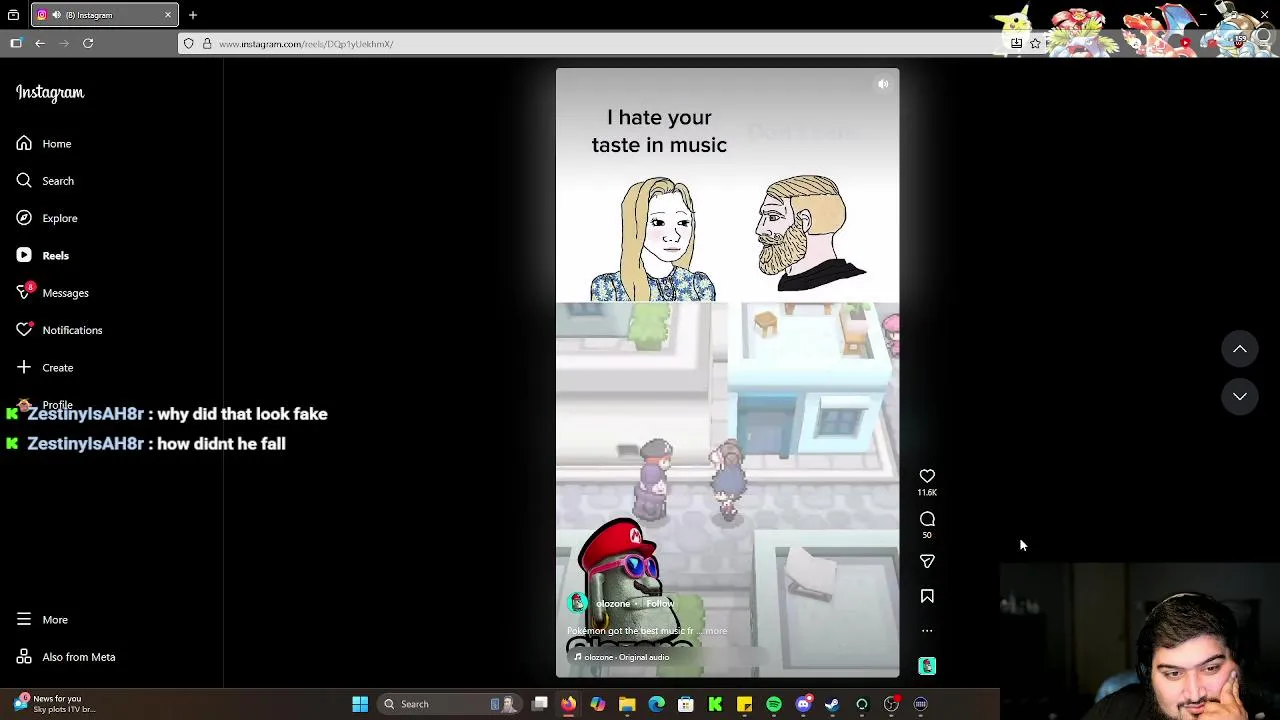Save the reel with the bookmark icon
1280x720 pixels.
[x=927, y=596]
